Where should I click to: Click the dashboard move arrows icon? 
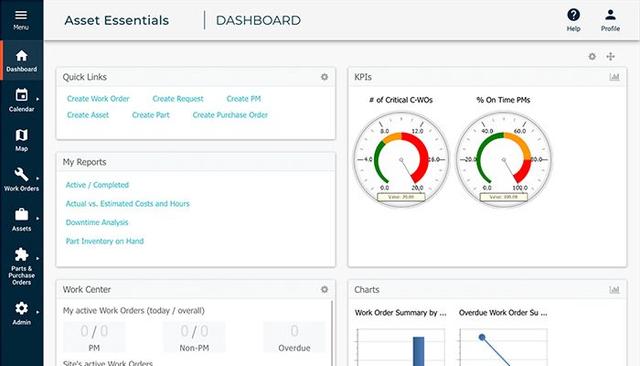611,57
